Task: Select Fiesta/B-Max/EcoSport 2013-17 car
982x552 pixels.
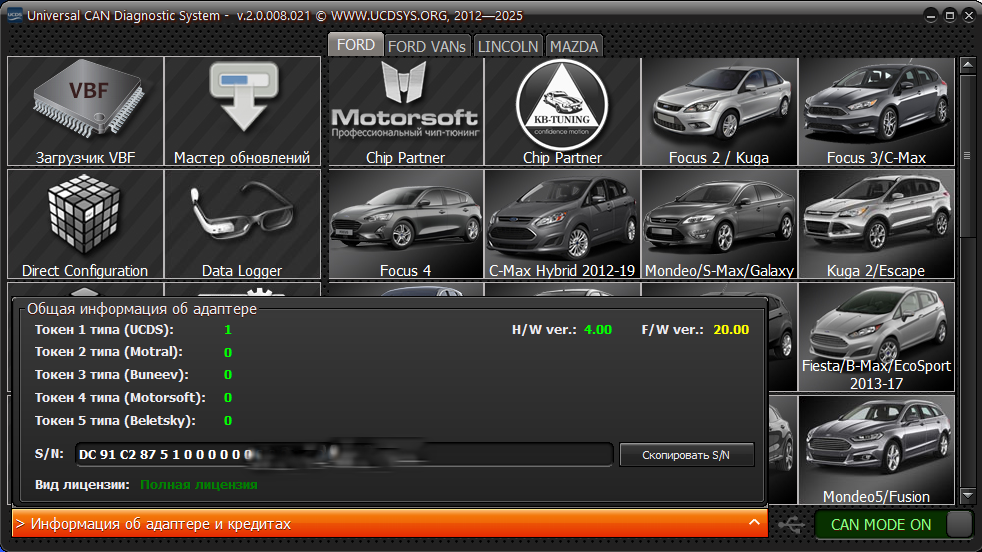Action: pyautogui.click(x=876, y=337)
